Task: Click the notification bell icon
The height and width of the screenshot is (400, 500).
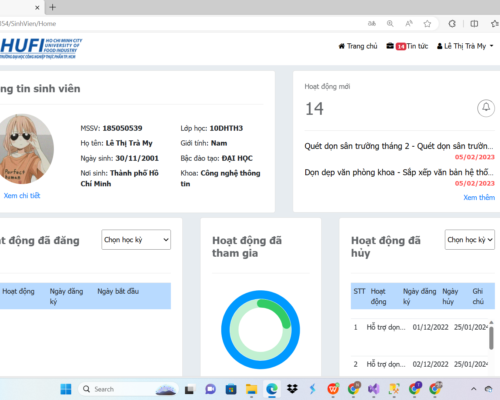Action: [486, 108]
